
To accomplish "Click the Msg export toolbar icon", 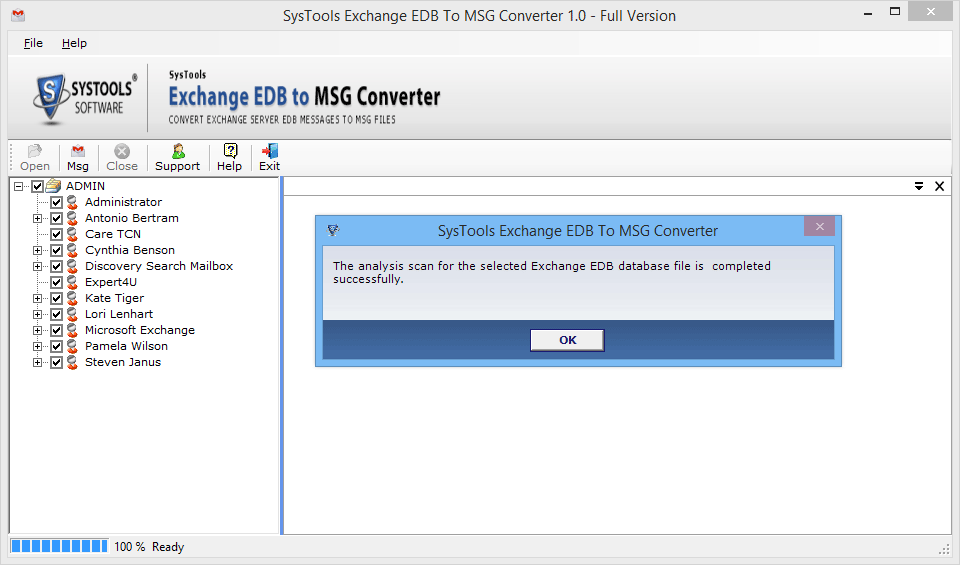I will click(78, 151).
